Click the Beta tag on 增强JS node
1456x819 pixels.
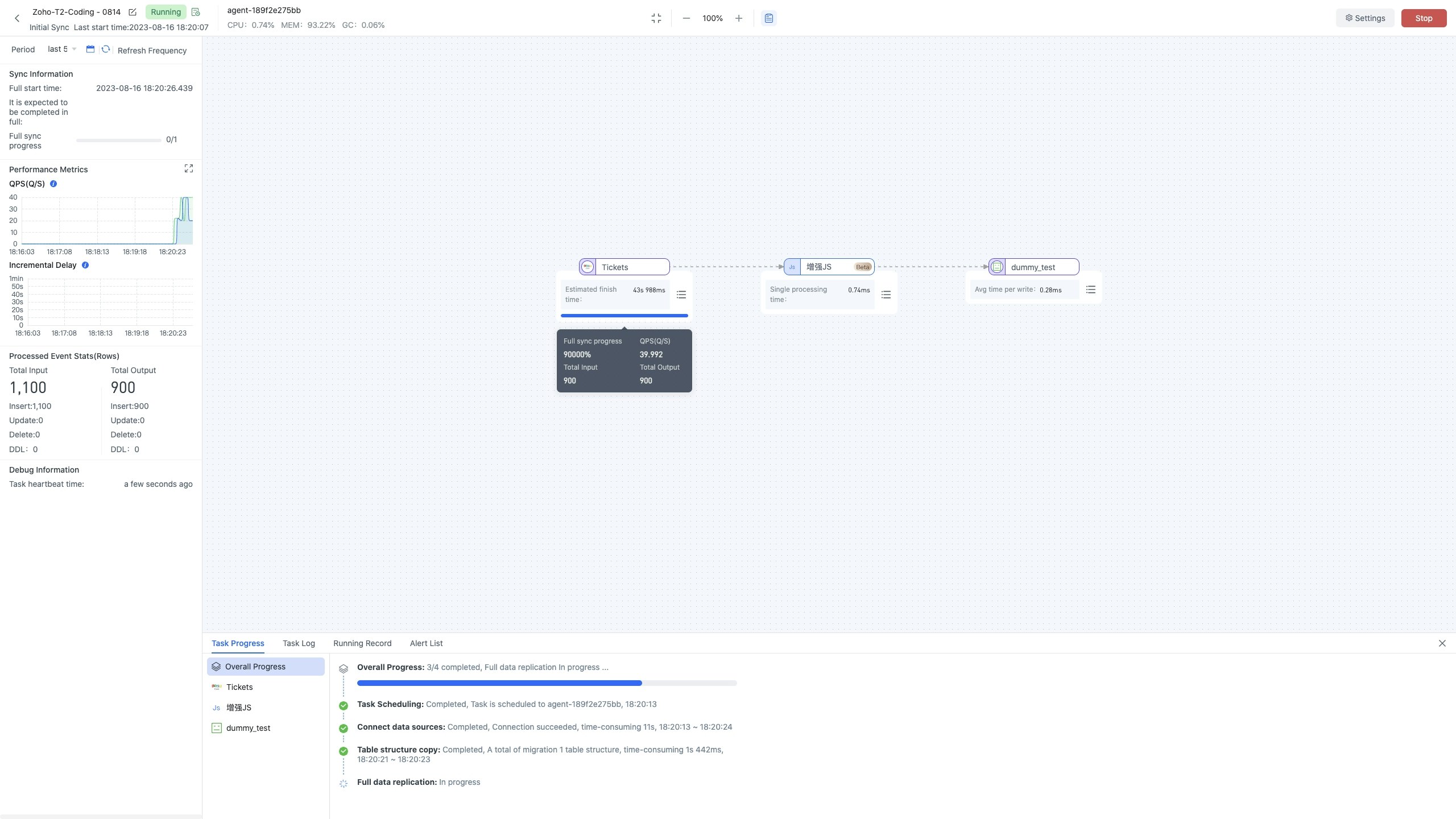click(x=863, y=267)
